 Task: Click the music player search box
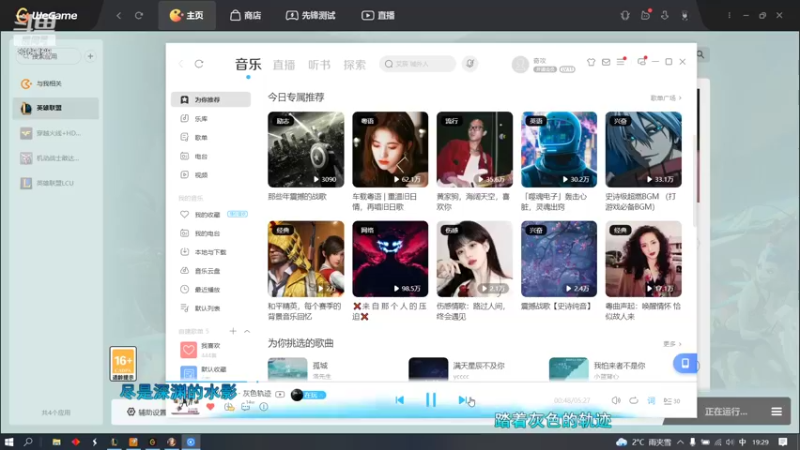tap(417, 64)
